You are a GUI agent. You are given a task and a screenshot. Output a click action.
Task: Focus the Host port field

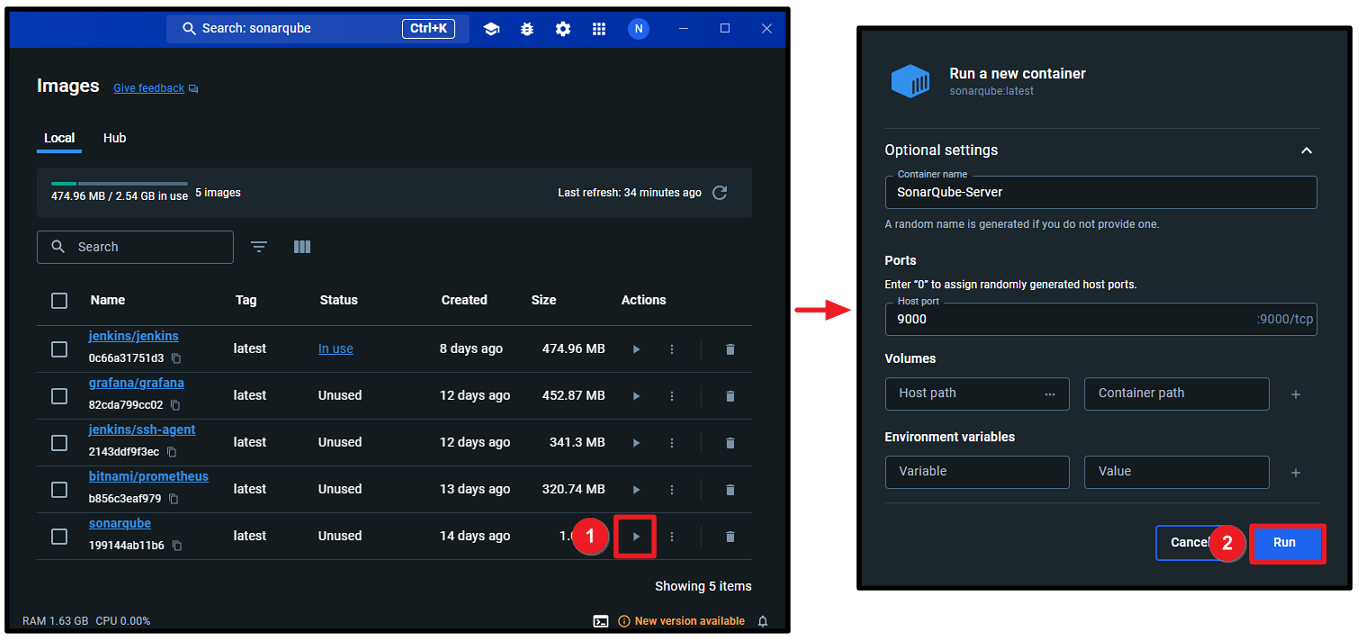[1101, 319]
